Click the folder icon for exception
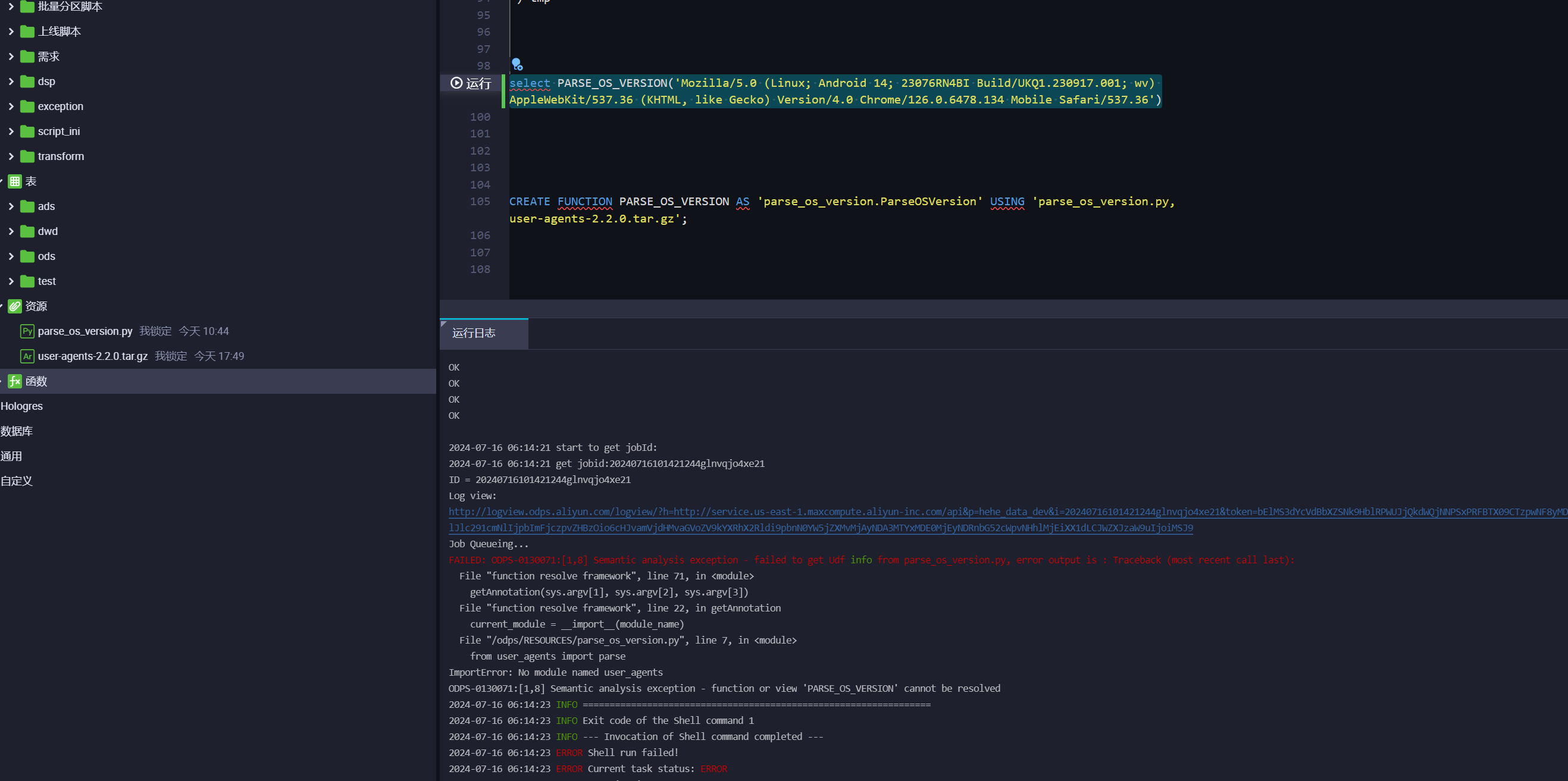Screen dimensions: 1568x781 tap(27, 106)
